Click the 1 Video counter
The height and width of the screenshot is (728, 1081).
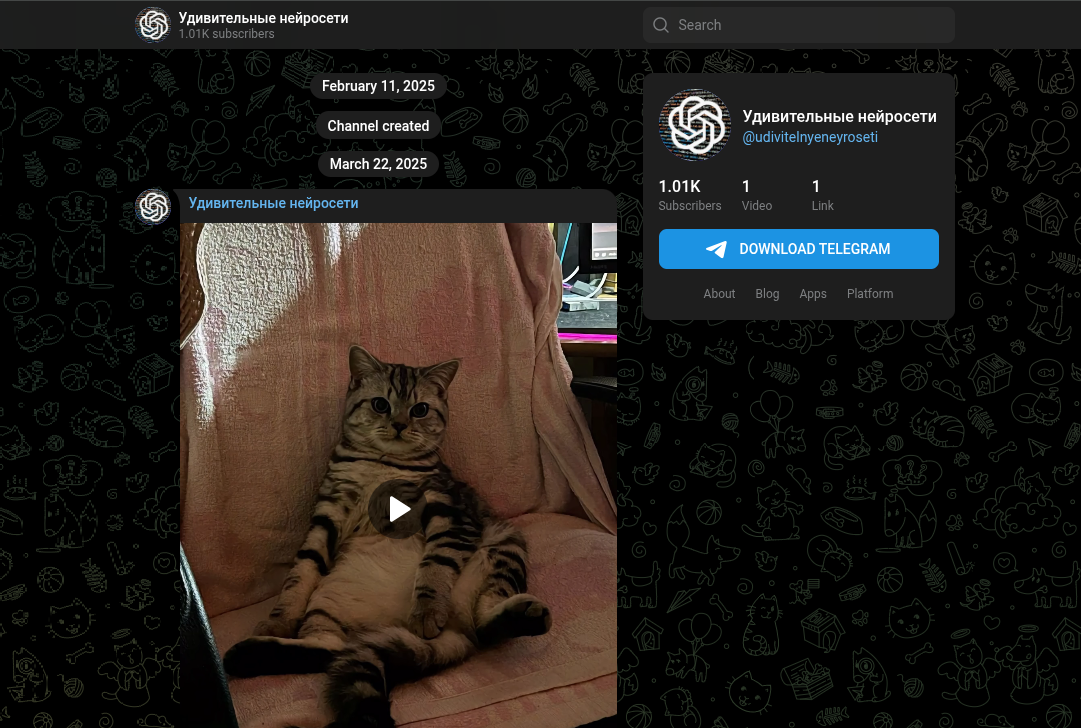[756, 195]
